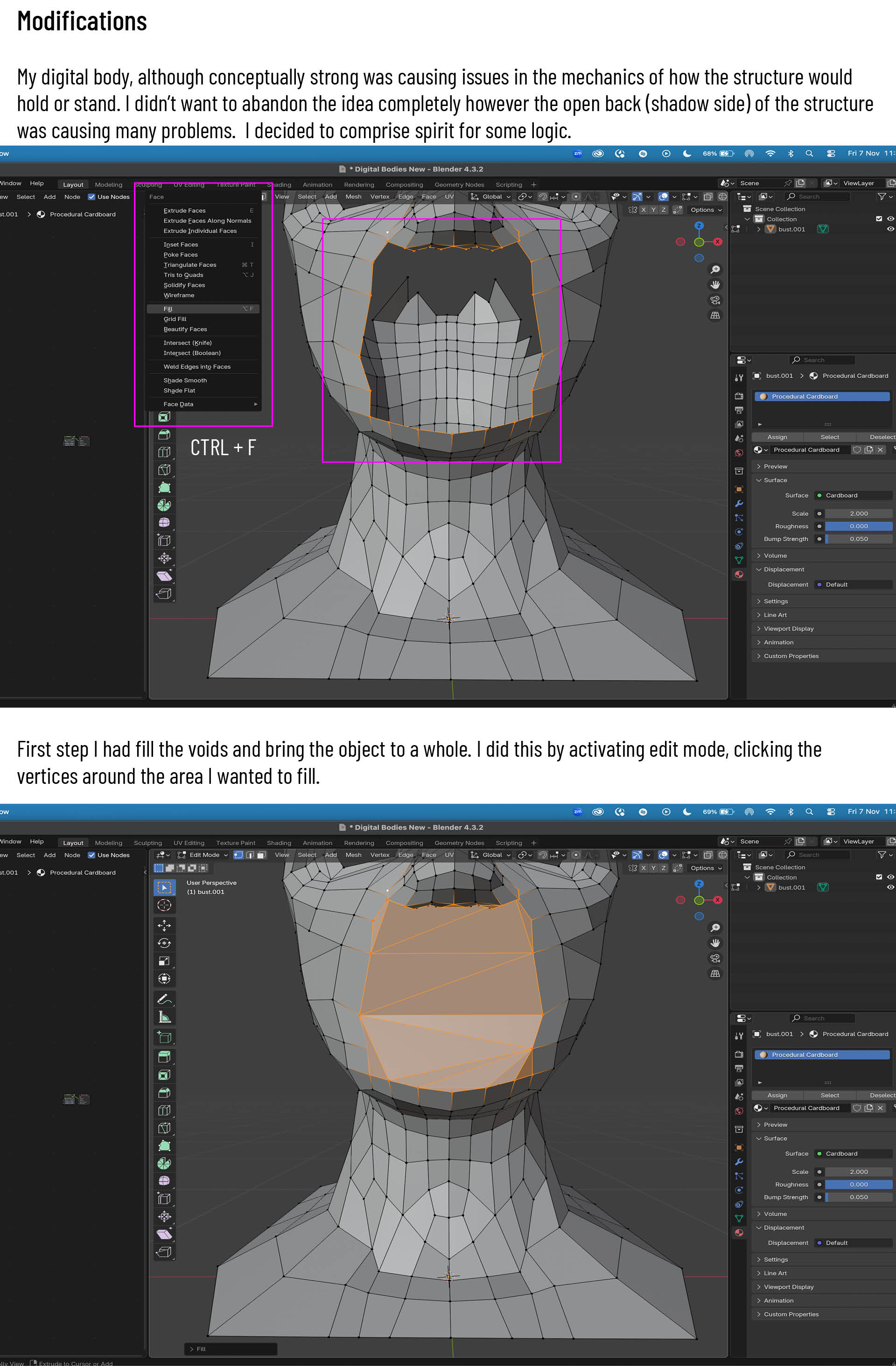Adjust Roughness slider in upper Blender window
This screenshot has height=1366, width=896.
tap(858, 526)
